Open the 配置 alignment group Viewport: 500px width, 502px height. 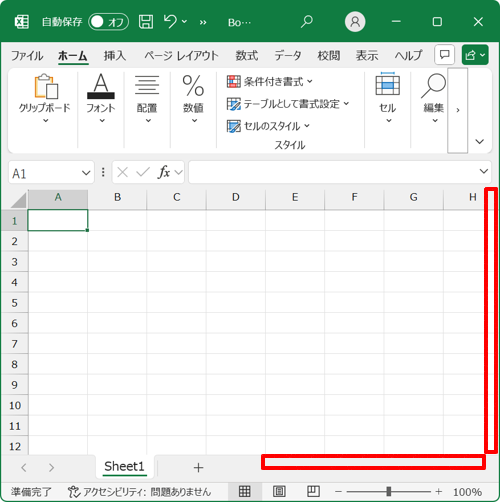pyautogui.click(x=147, y=99)
